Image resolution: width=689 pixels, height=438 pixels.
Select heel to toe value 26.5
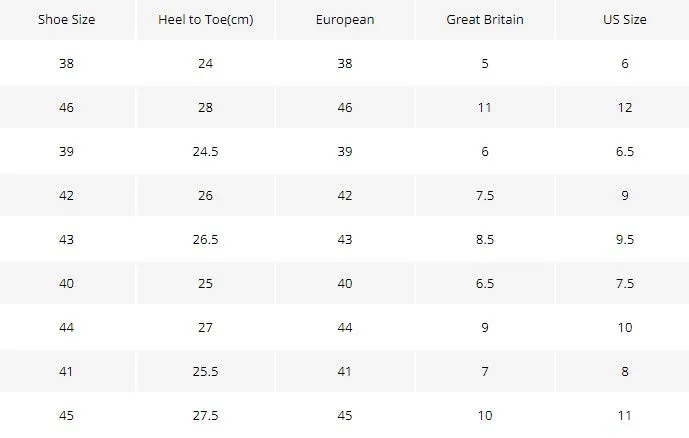pyautogui.click(x=206, y=239)
